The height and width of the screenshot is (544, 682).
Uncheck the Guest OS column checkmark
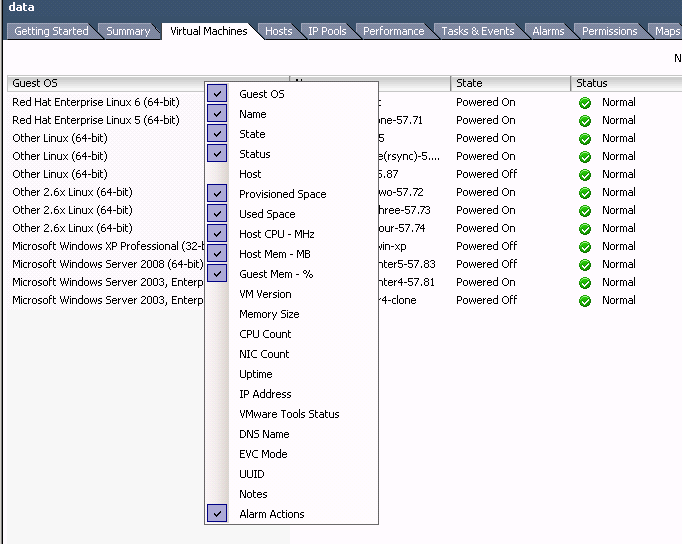tap(217, 93)
